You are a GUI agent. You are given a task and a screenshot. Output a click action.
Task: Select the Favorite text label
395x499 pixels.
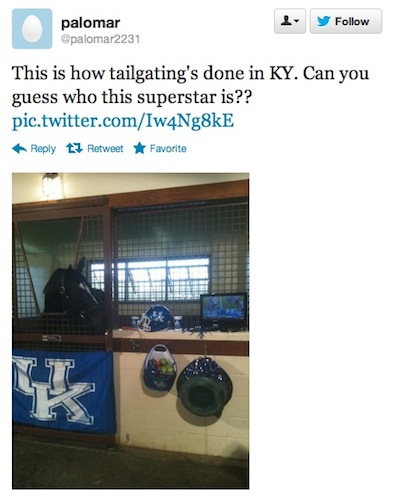click(168, 148)
